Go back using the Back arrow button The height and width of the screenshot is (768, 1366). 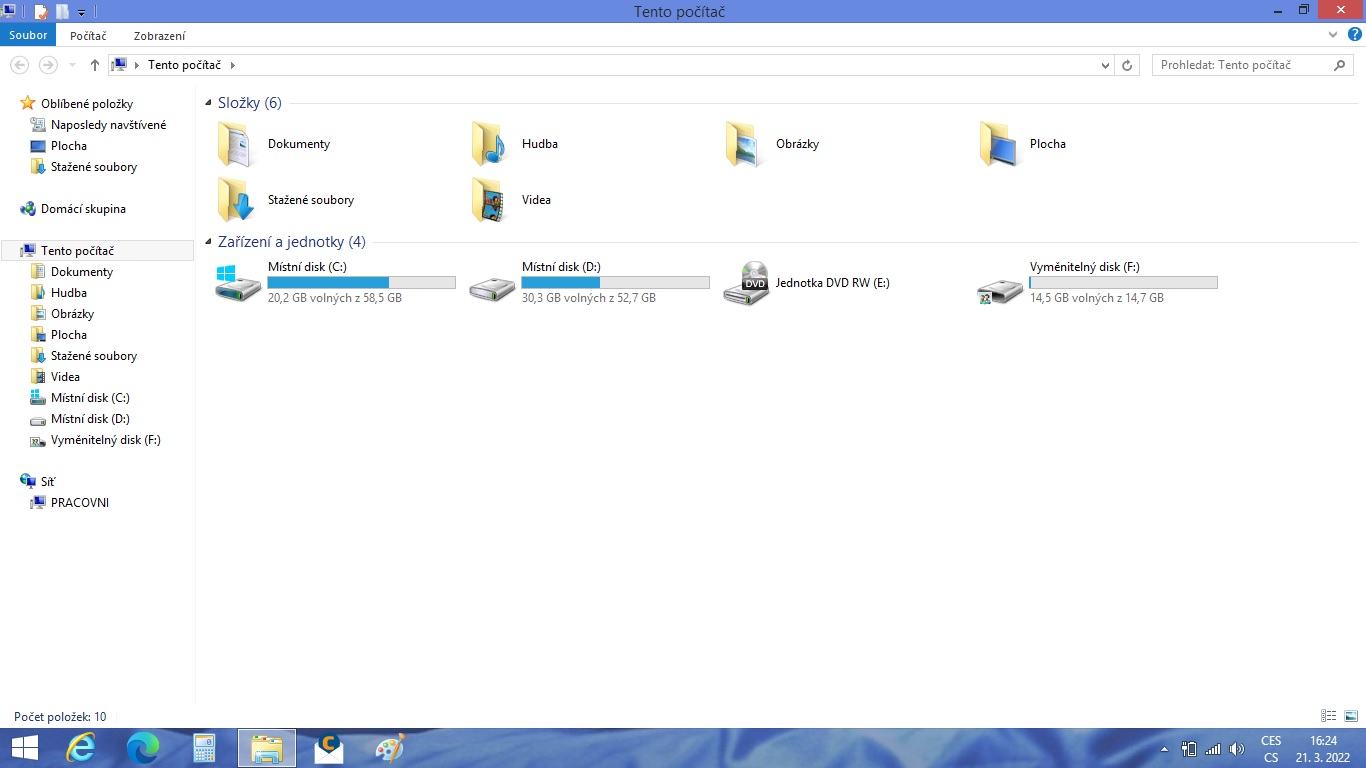[19, 65]
